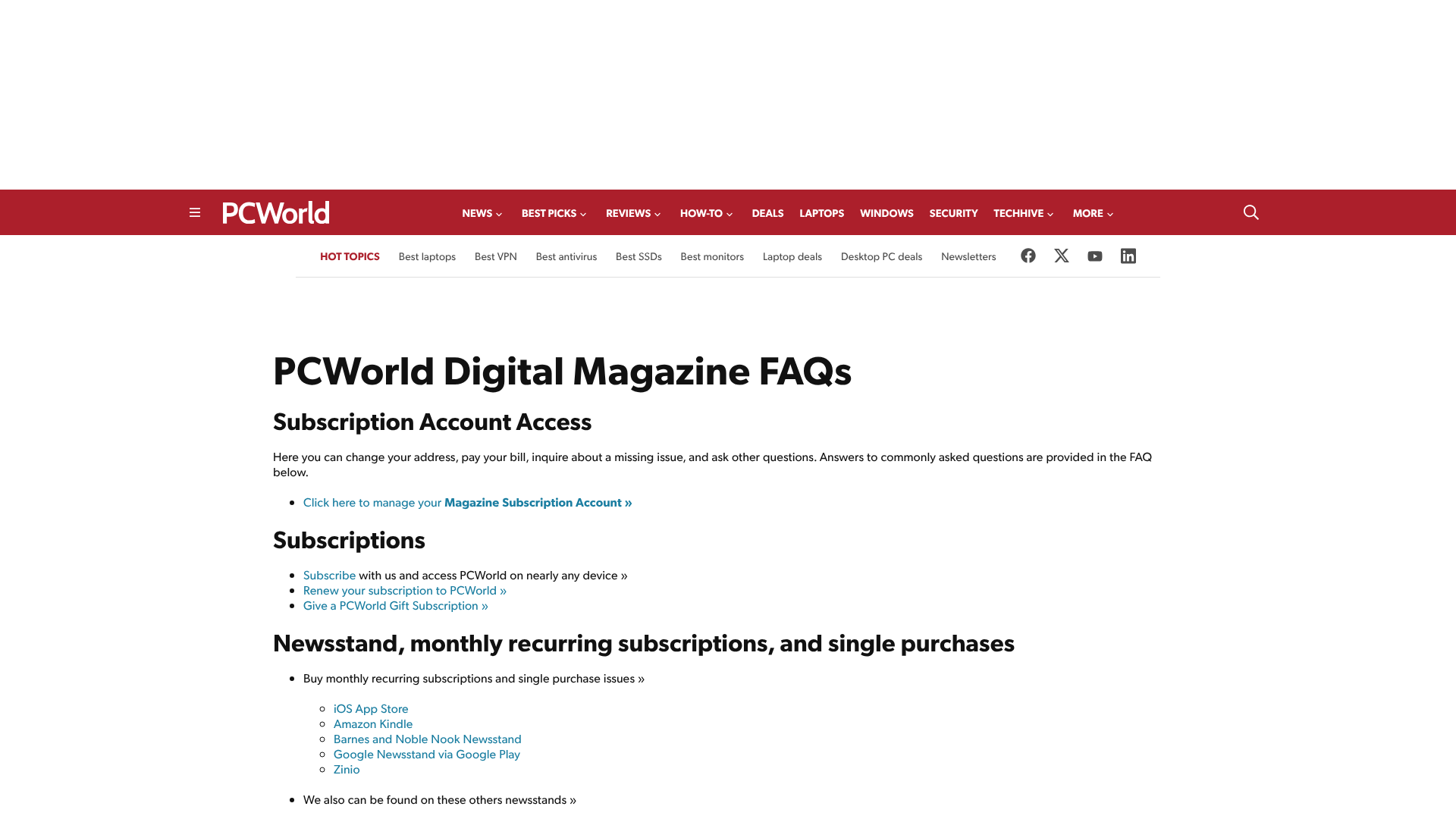Click the Newsstand monthly recurring subscriptions heading
This screenshot has height=819, width=1456.
(x=644, y=644)
